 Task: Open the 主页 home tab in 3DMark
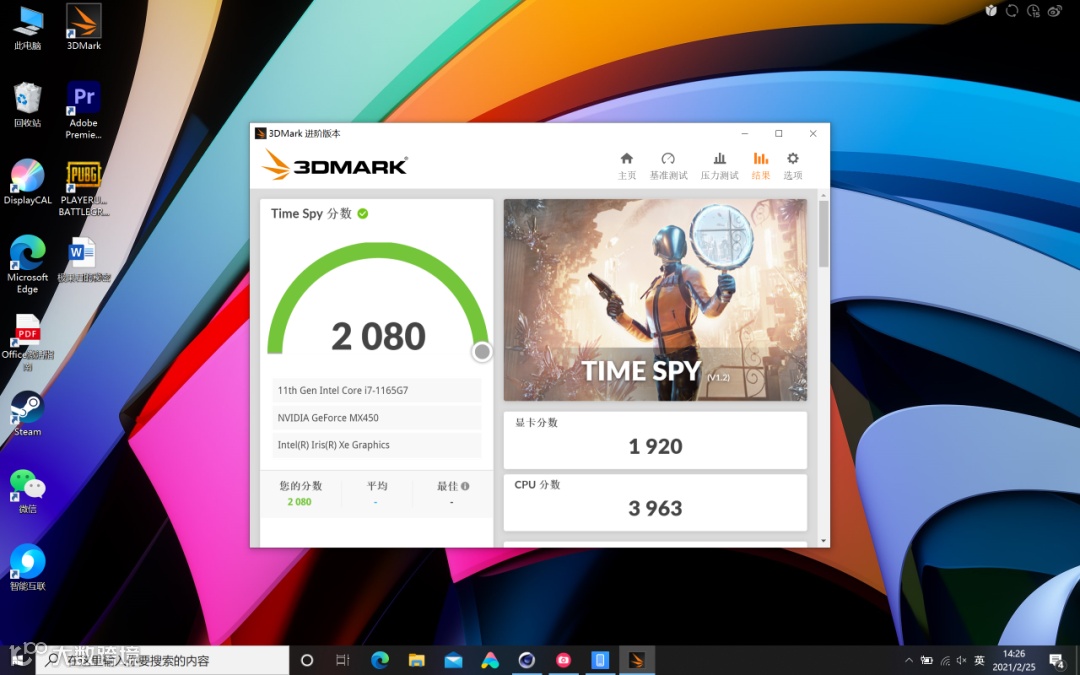point(627,166)
